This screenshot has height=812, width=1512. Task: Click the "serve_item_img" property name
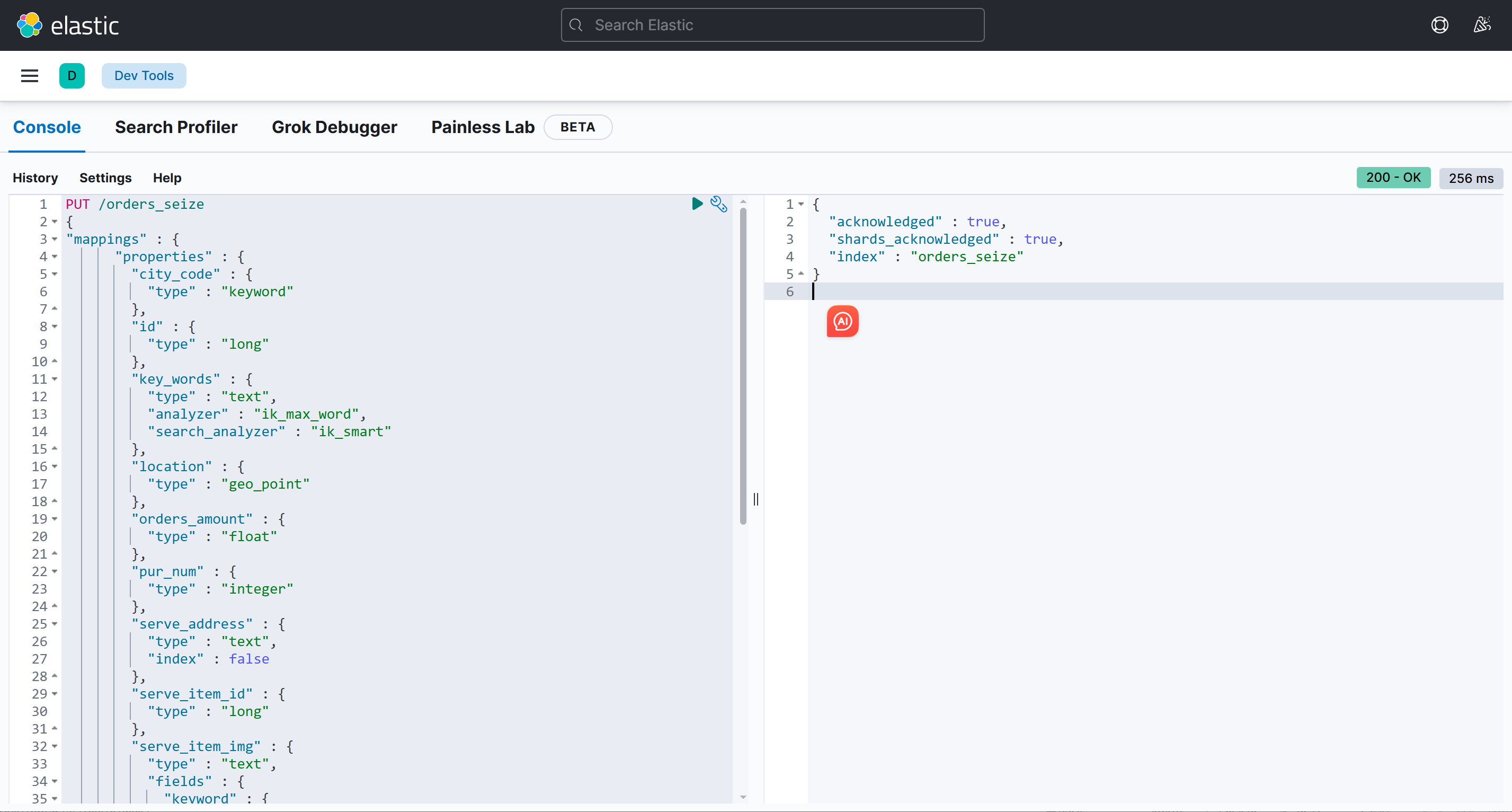pyautogui.click(x=196, y=747)
